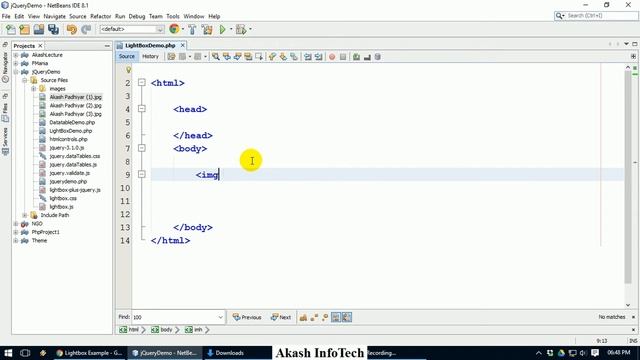This screenshot has width=640, height=360.
Task: Click the Undo arrow icon
Action: pyautogui.click(x=72, y=29)
